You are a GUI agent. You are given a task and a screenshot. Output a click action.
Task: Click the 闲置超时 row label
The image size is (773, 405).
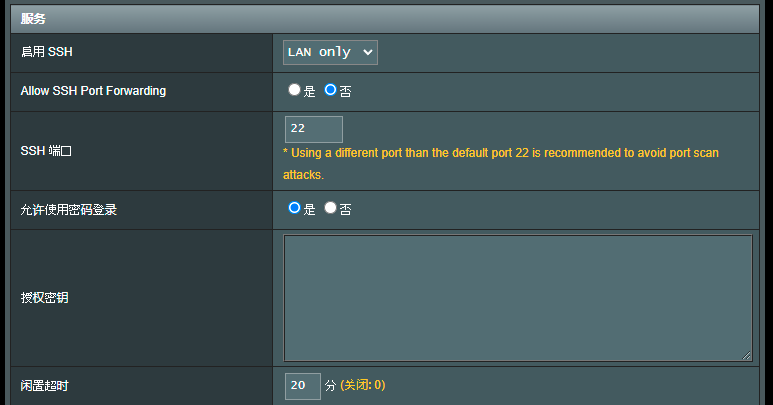(44, 386)
